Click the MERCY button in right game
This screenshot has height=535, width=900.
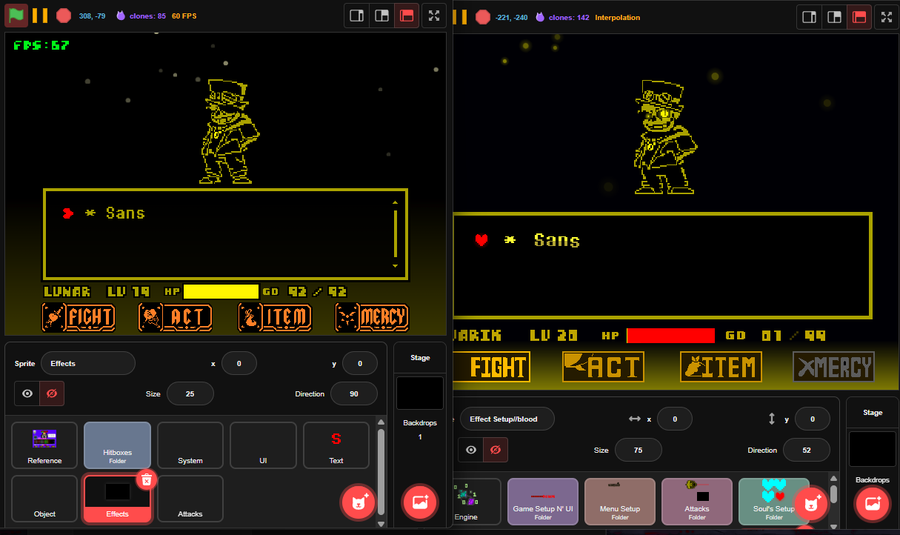(833, 367)
